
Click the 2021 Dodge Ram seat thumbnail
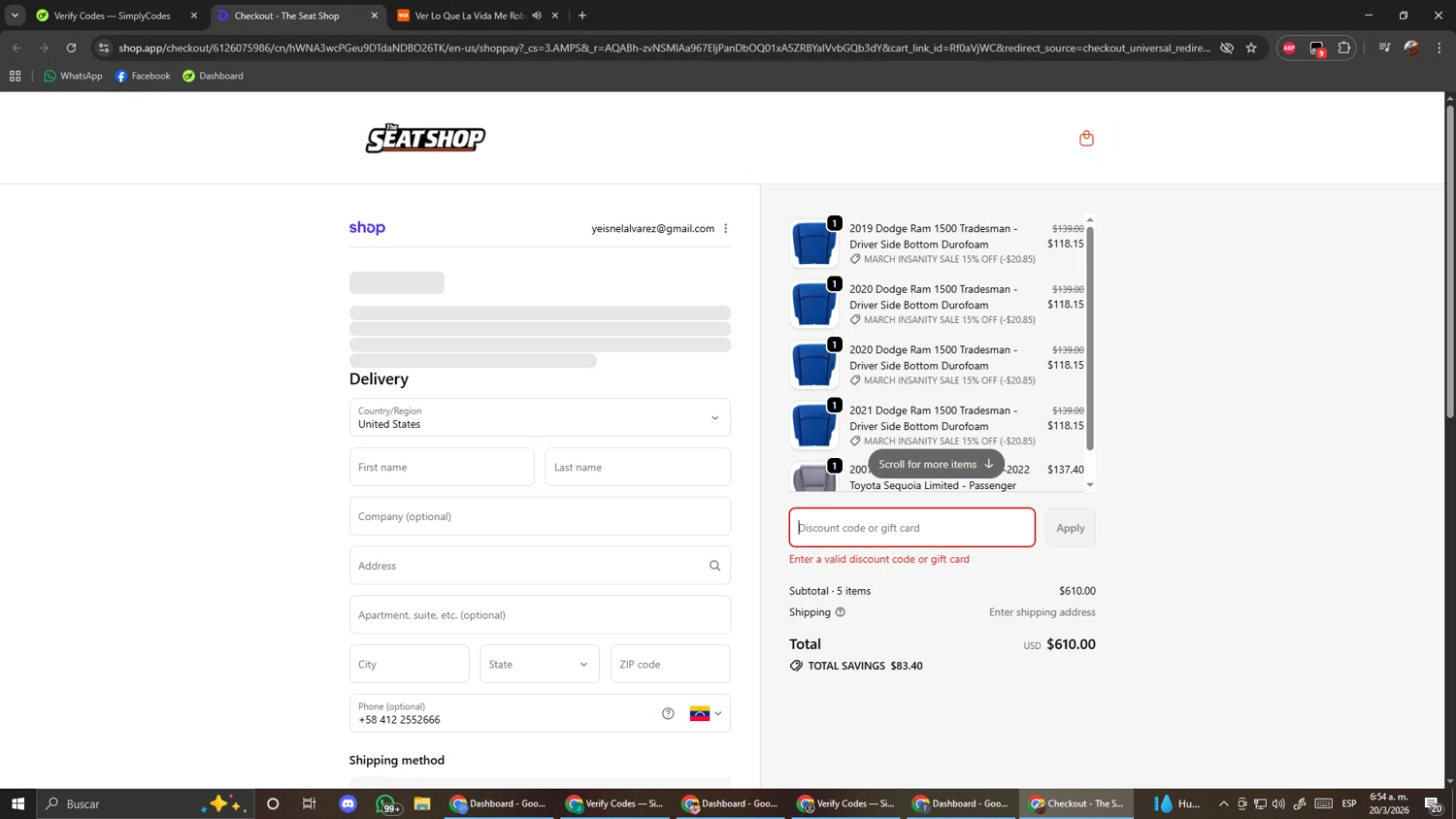click(x=813, y=425)
